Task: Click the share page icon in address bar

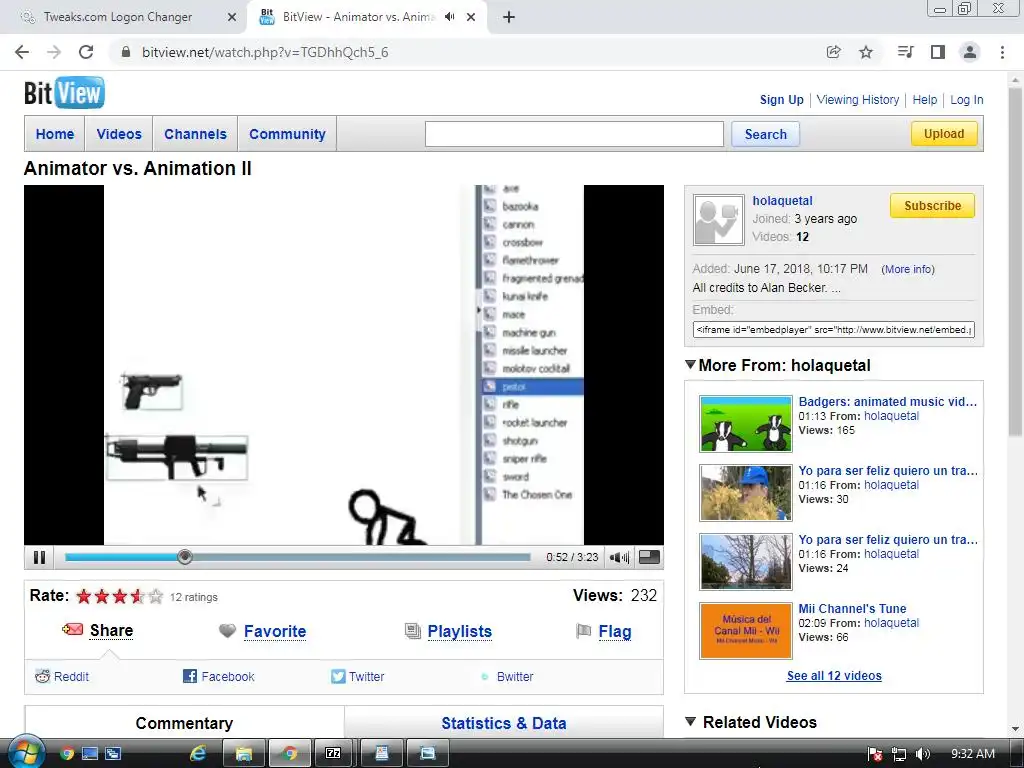Action: tap(833, 52)
